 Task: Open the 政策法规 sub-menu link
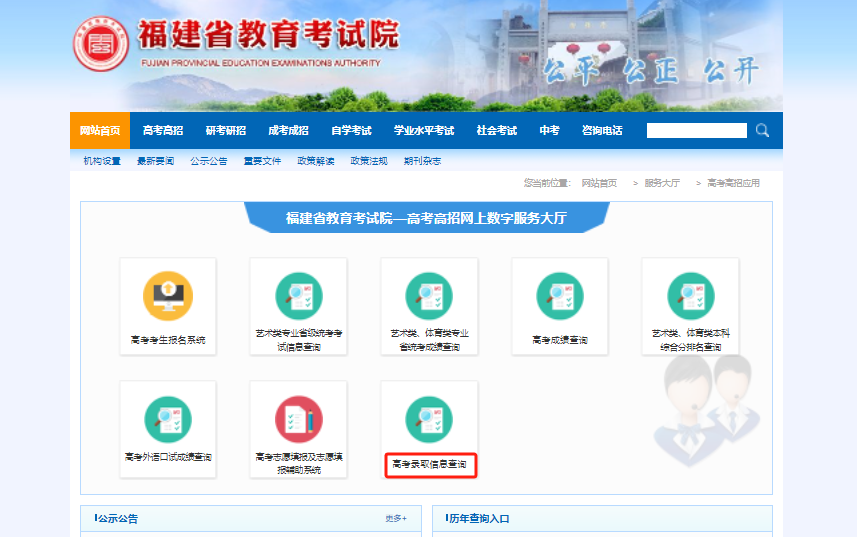(x=369, y=161)
